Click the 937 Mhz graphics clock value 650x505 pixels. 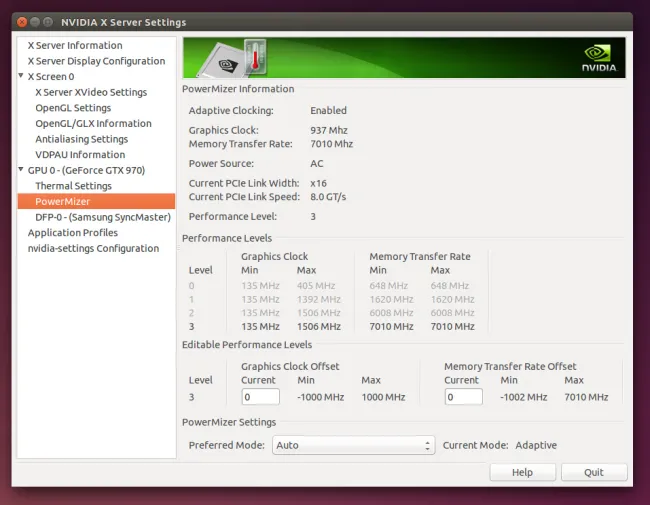click(329, 130)
